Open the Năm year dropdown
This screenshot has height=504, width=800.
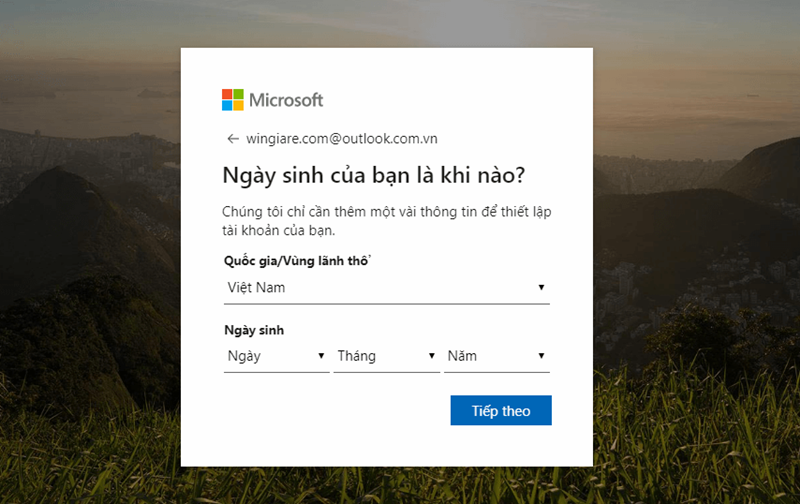coord(497,356)
